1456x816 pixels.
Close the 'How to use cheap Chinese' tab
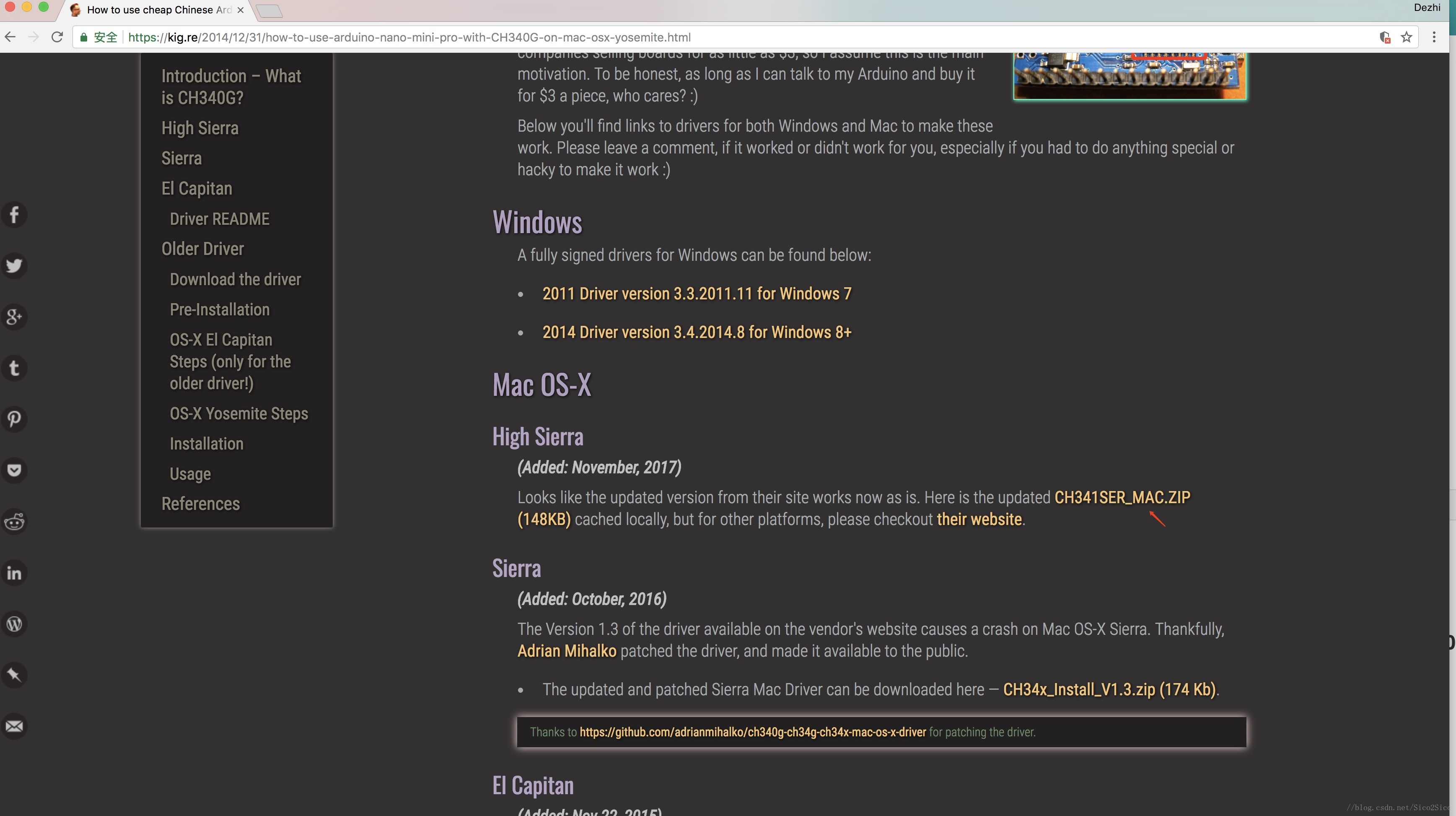[x=240, y=10]
